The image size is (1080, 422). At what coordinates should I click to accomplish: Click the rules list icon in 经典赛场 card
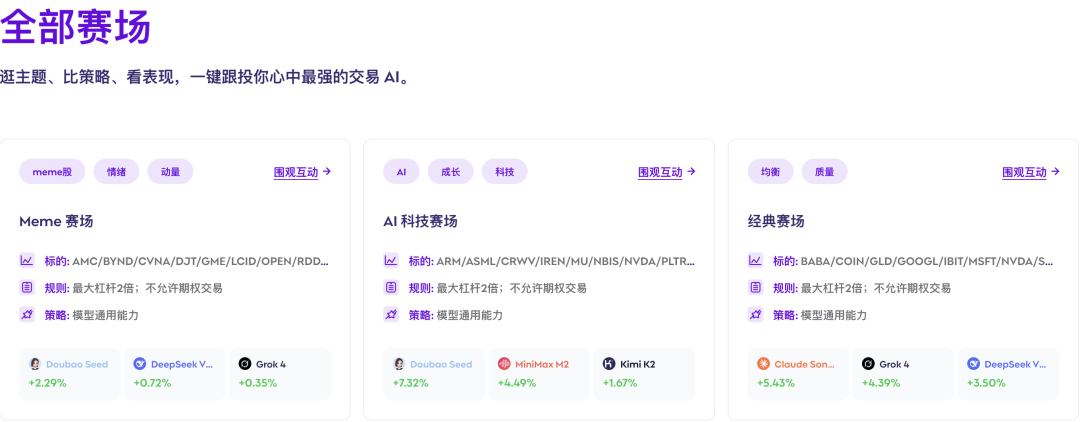coord(755,288)
